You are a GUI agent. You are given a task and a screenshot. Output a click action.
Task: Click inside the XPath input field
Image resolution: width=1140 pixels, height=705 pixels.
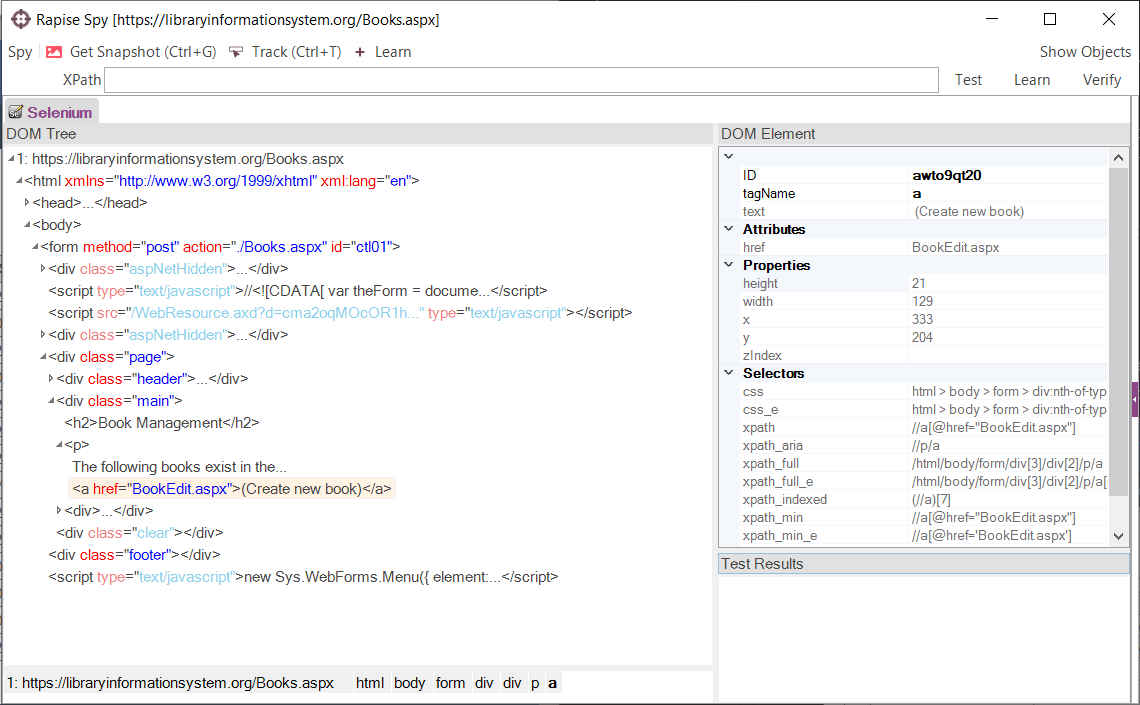click(x=520, y=80)
